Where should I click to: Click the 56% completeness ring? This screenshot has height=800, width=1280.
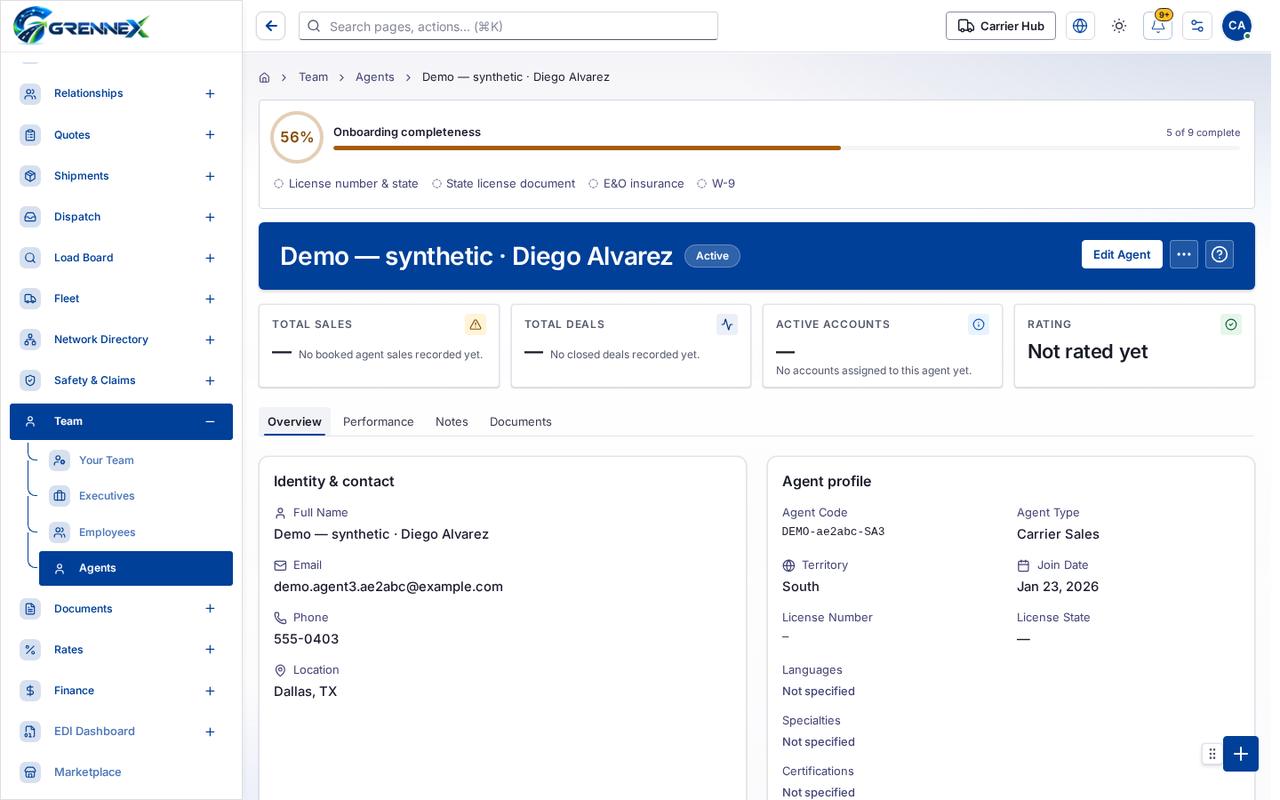coord(297,137)
